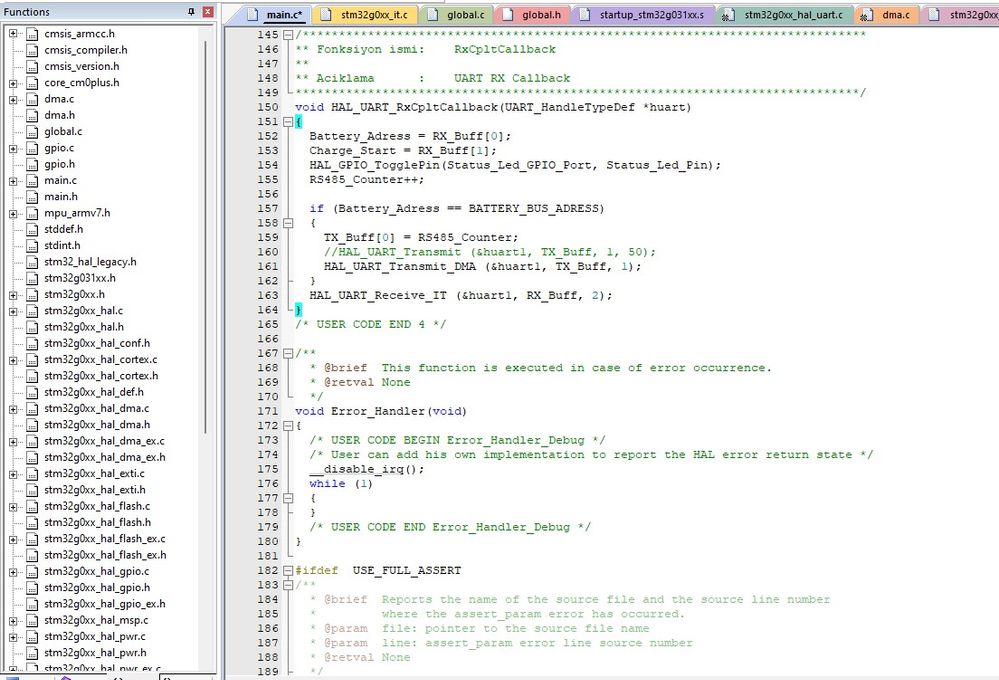Image resolution: width=999 pixels, height=680 pixels.
Task: Select stm32g0xx_hal_gpio.h in tree
Action: [97, 588]
